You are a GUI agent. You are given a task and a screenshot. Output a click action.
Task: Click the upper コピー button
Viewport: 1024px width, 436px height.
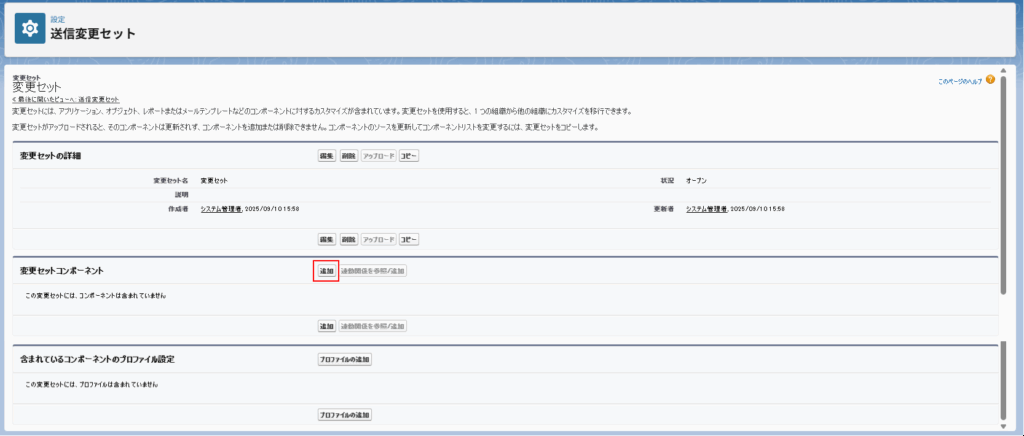409,157
